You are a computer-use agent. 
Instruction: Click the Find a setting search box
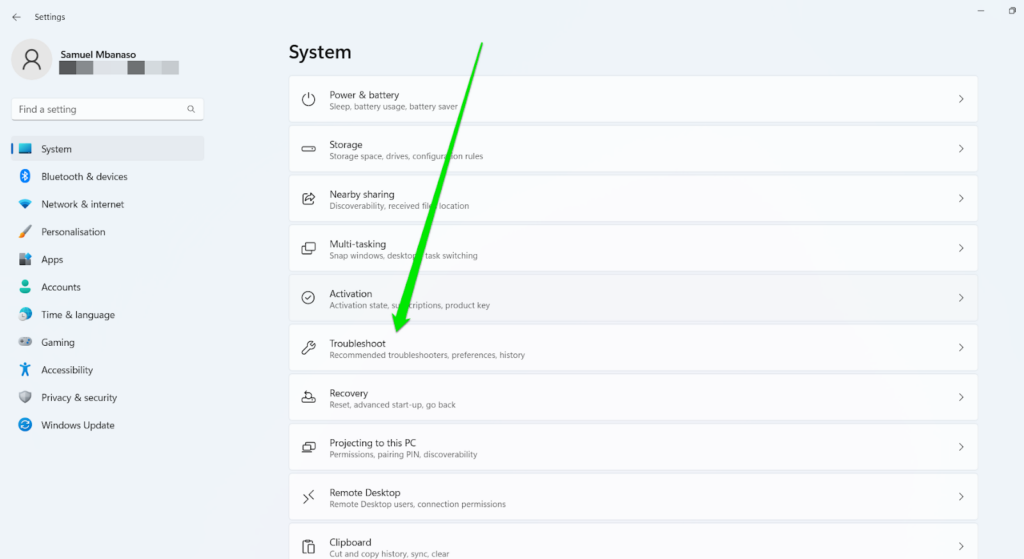[100, 109]
